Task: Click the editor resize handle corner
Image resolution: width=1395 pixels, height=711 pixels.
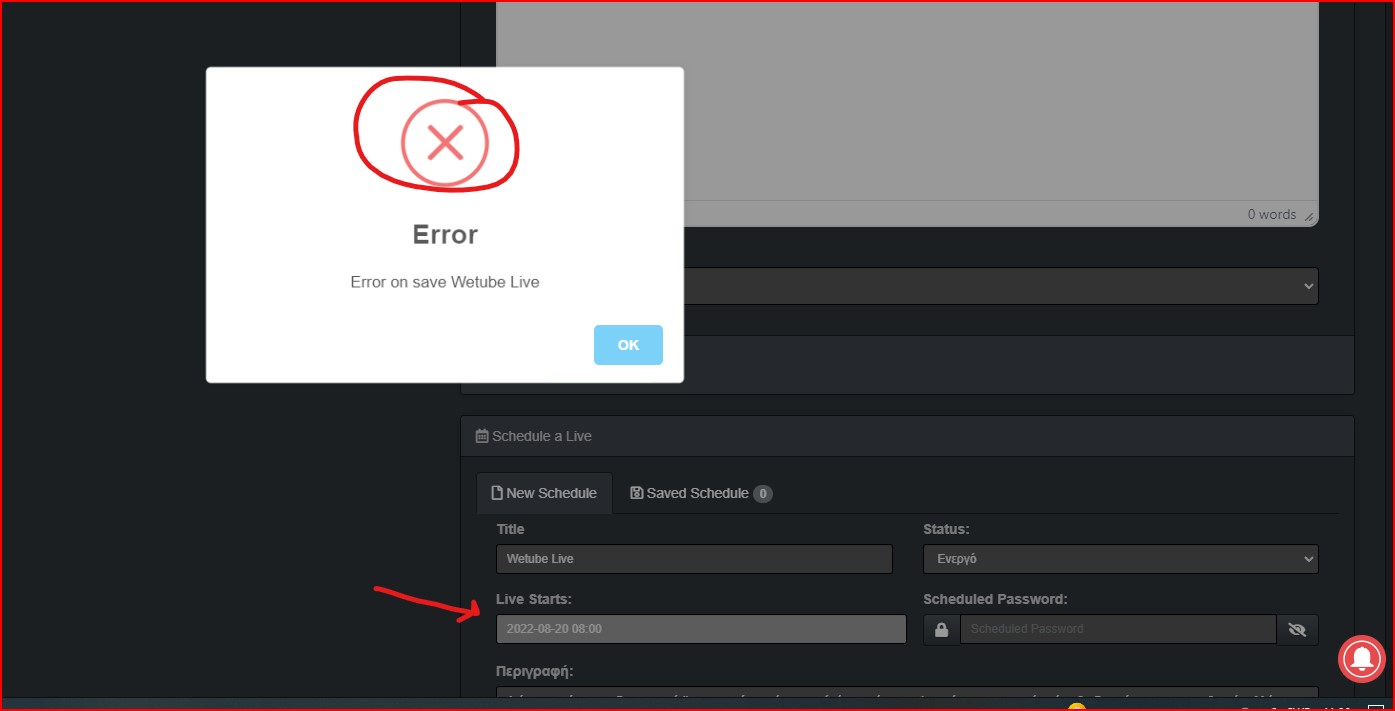Action: click(1310, 216)
